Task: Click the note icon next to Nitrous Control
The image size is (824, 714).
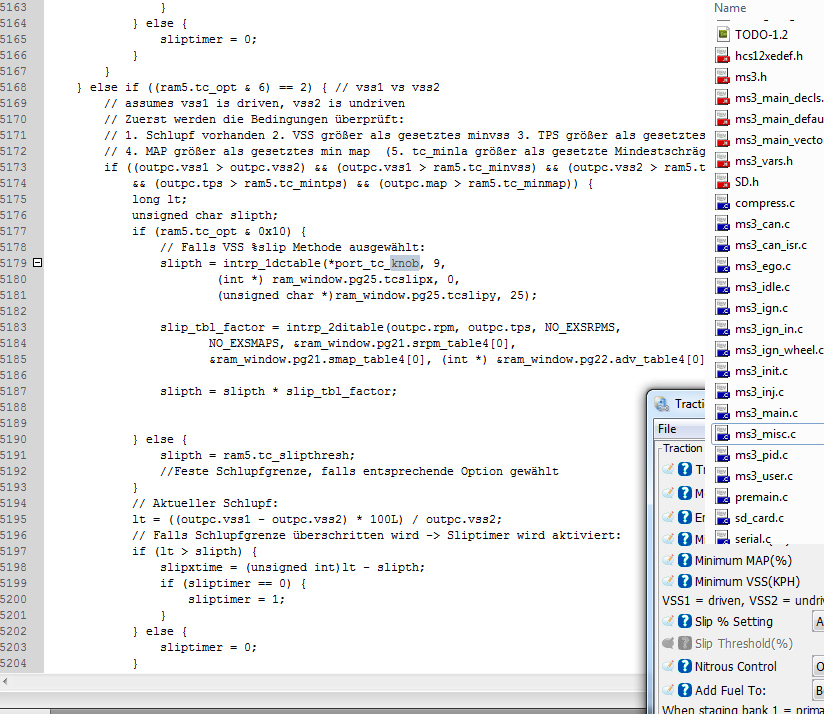Action: coord(669,667)
